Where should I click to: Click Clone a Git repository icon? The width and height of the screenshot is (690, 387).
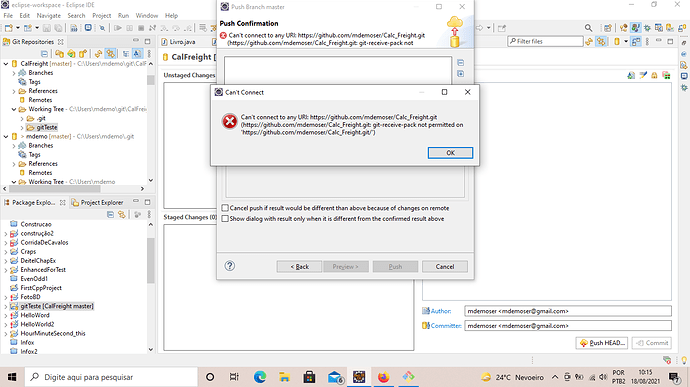(x=71, y=54)
